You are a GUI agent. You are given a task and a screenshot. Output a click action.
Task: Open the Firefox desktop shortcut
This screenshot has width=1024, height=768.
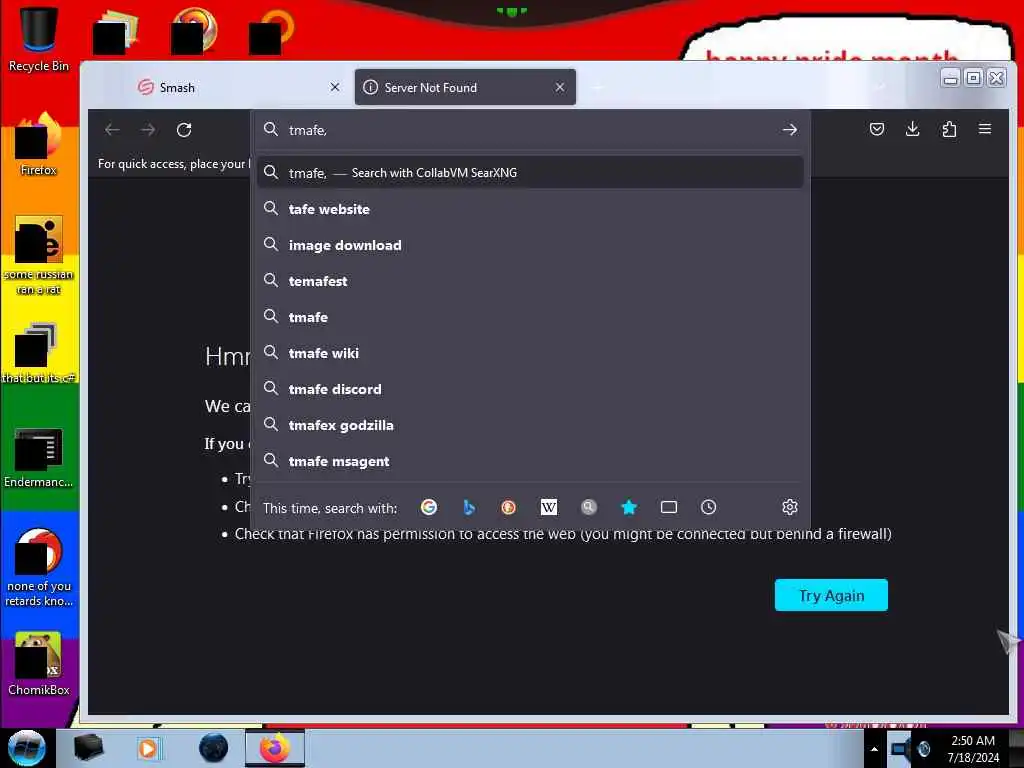tap(39, 145)
